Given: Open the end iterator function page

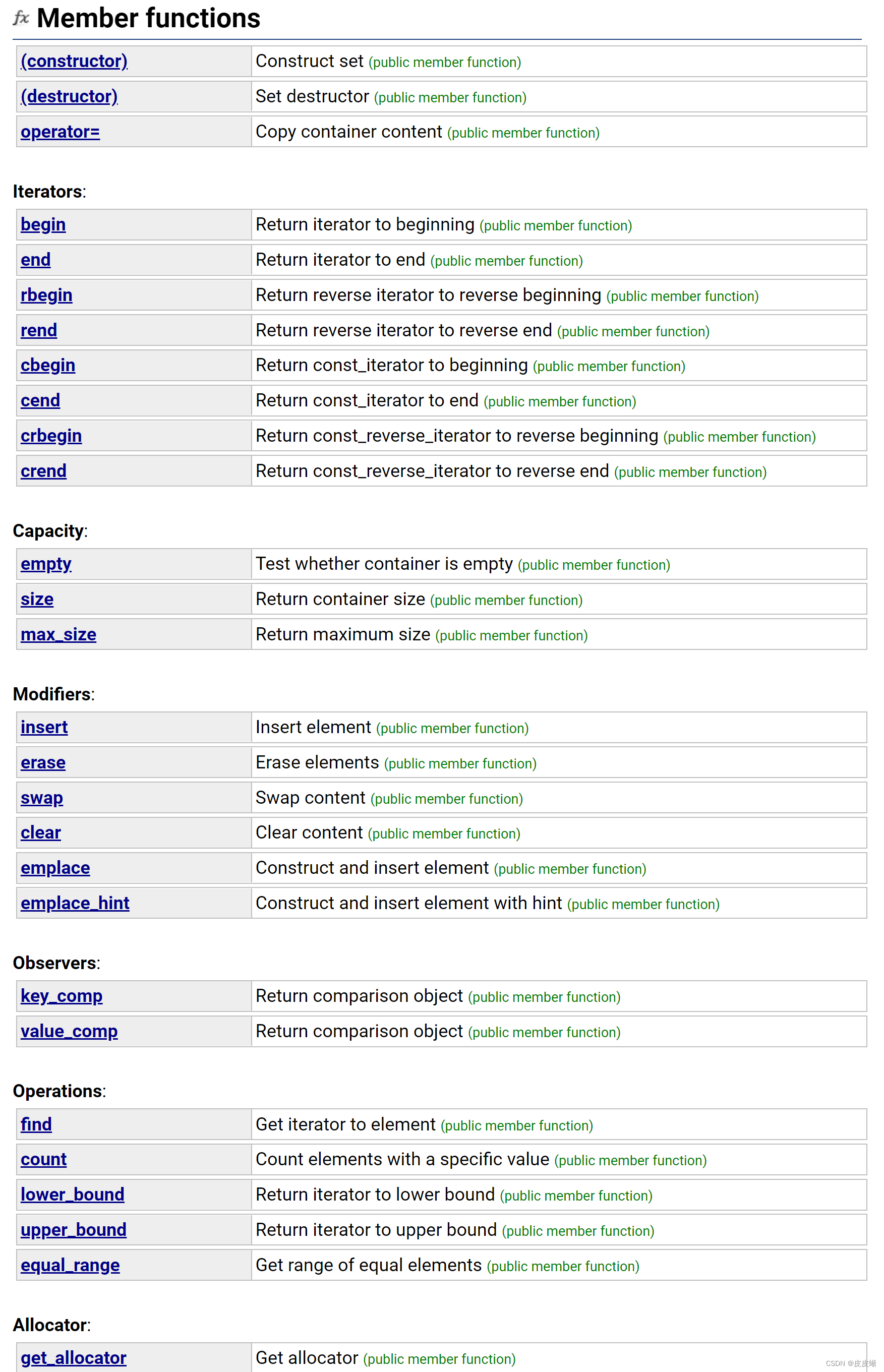Looking at the screenshot, I should click(x=35, y=259).
